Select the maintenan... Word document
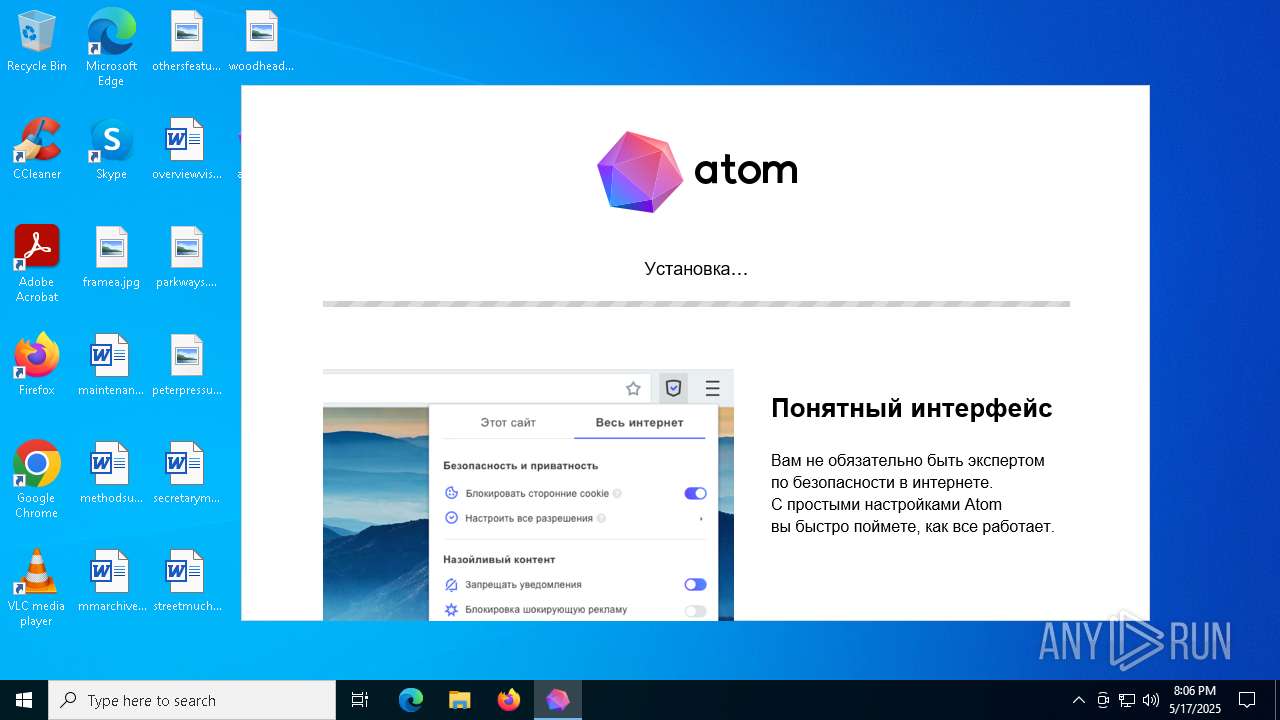The image size is (1280, 720). pyautogui.click(x=111, y=366)
